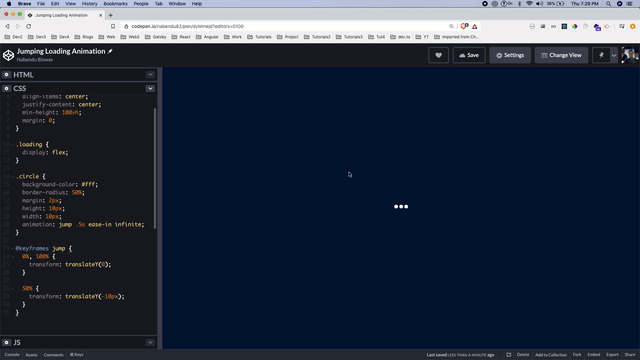Expand the HTML editor dropdown chevron

[x=150, y=75]
